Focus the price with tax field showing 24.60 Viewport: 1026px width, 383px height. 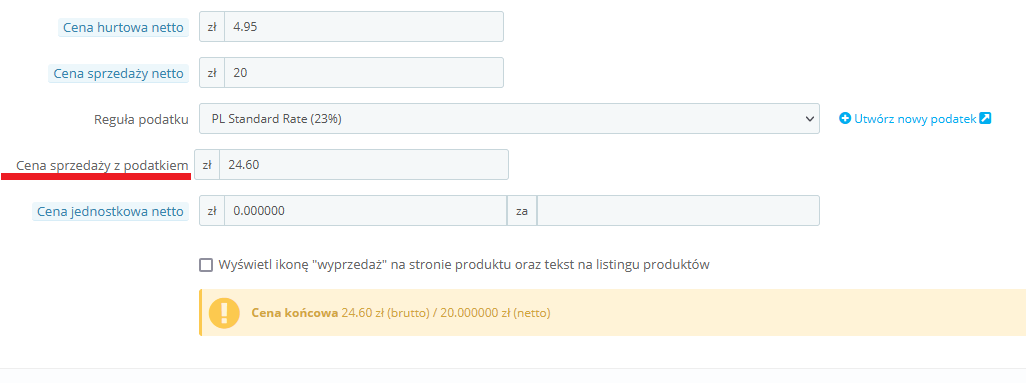364,165
